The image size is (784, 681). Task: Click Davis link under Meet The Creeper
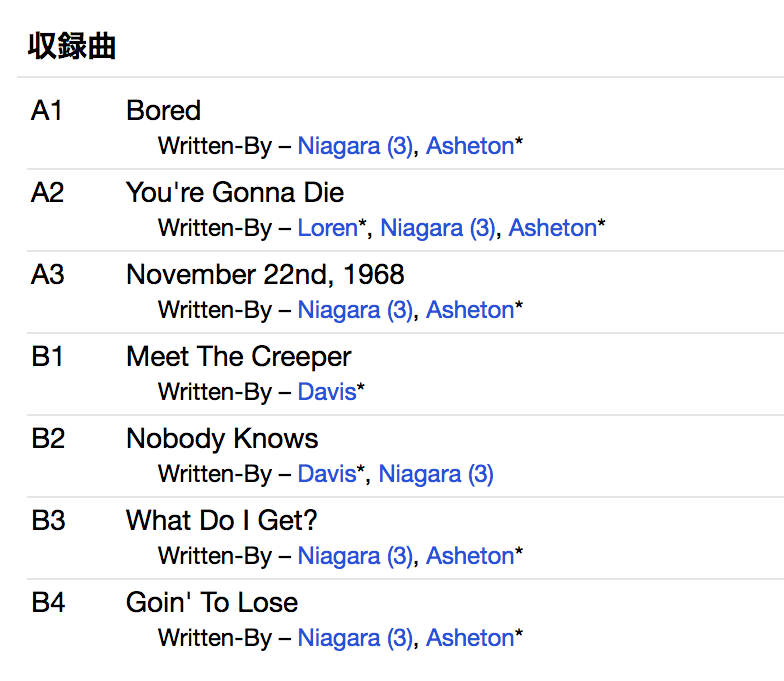pos(327,392)
